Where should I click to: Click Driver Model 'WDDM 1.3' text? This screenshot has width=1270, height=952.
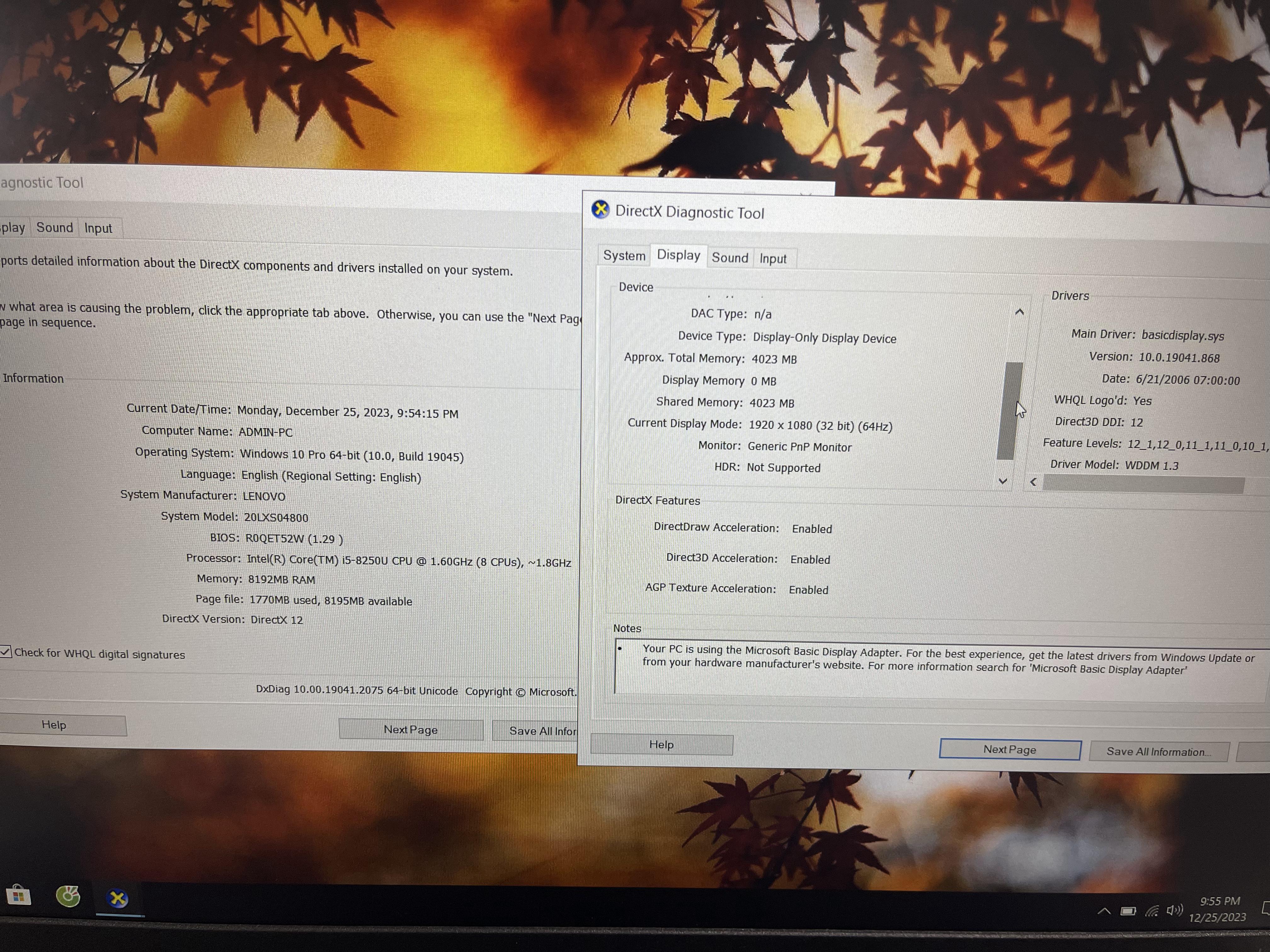tap(1151, 465)
